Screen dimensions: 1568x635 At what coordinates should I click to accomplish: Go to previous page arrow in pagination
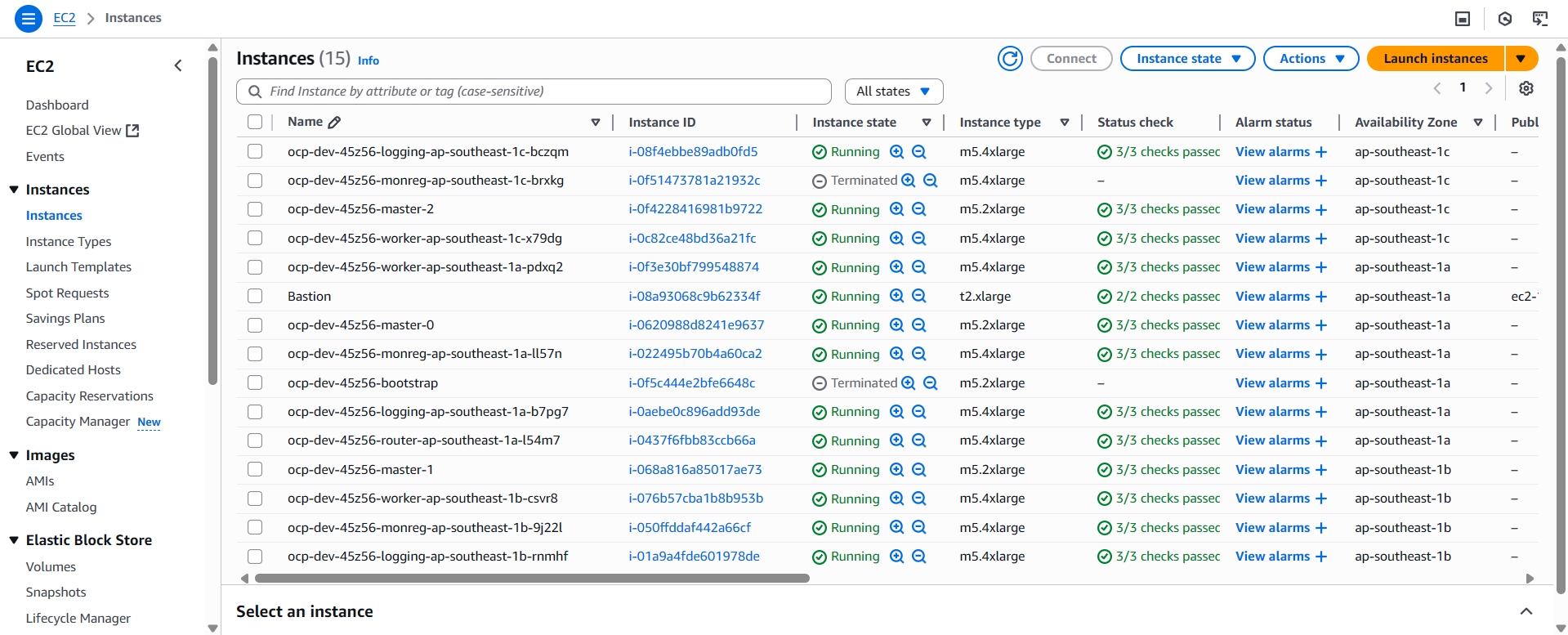(x=1437, y=88)
